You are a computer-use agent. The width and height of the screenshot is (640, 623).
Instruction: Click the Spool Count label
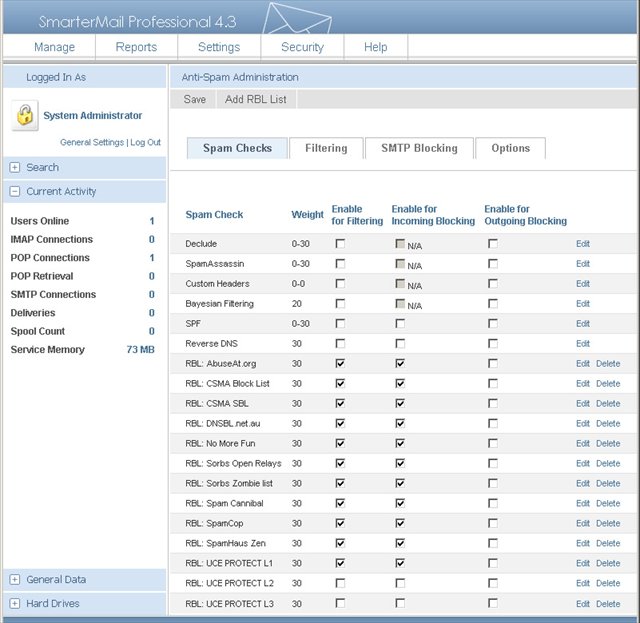(38, 332)
